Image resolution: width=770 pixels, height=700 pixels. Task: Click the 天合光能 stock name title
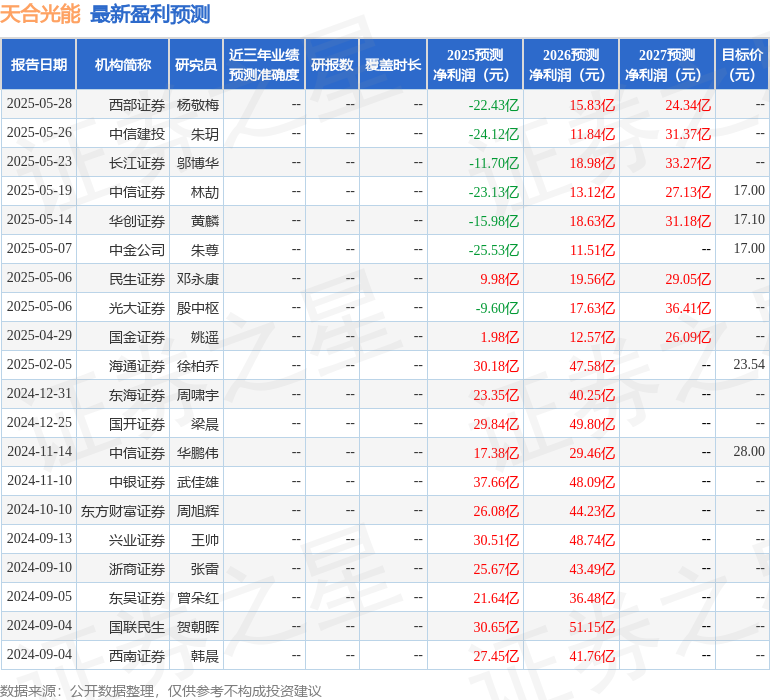[41, 15]
